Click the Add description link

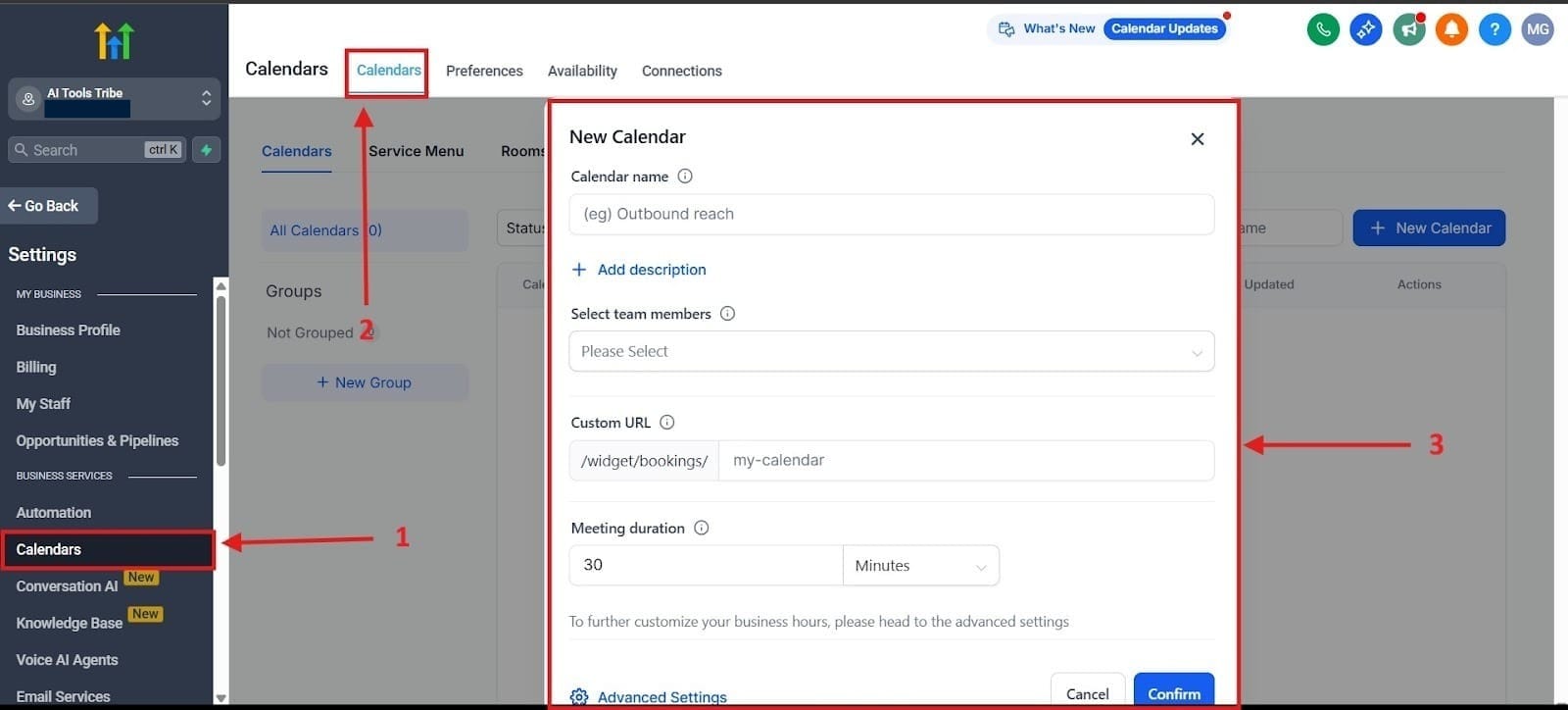pos(651,270)
